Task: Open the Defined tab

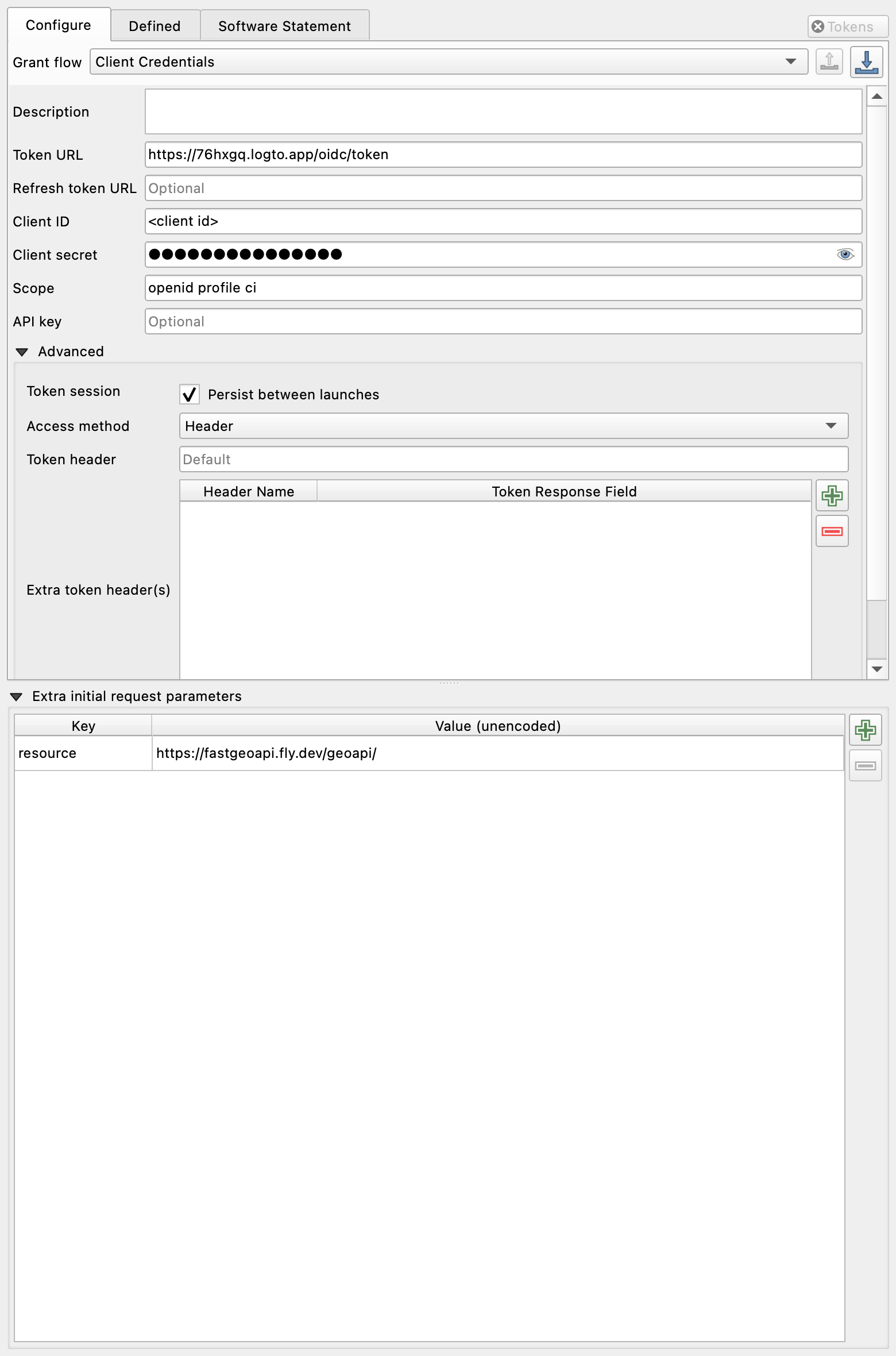Action: point(155,26)
